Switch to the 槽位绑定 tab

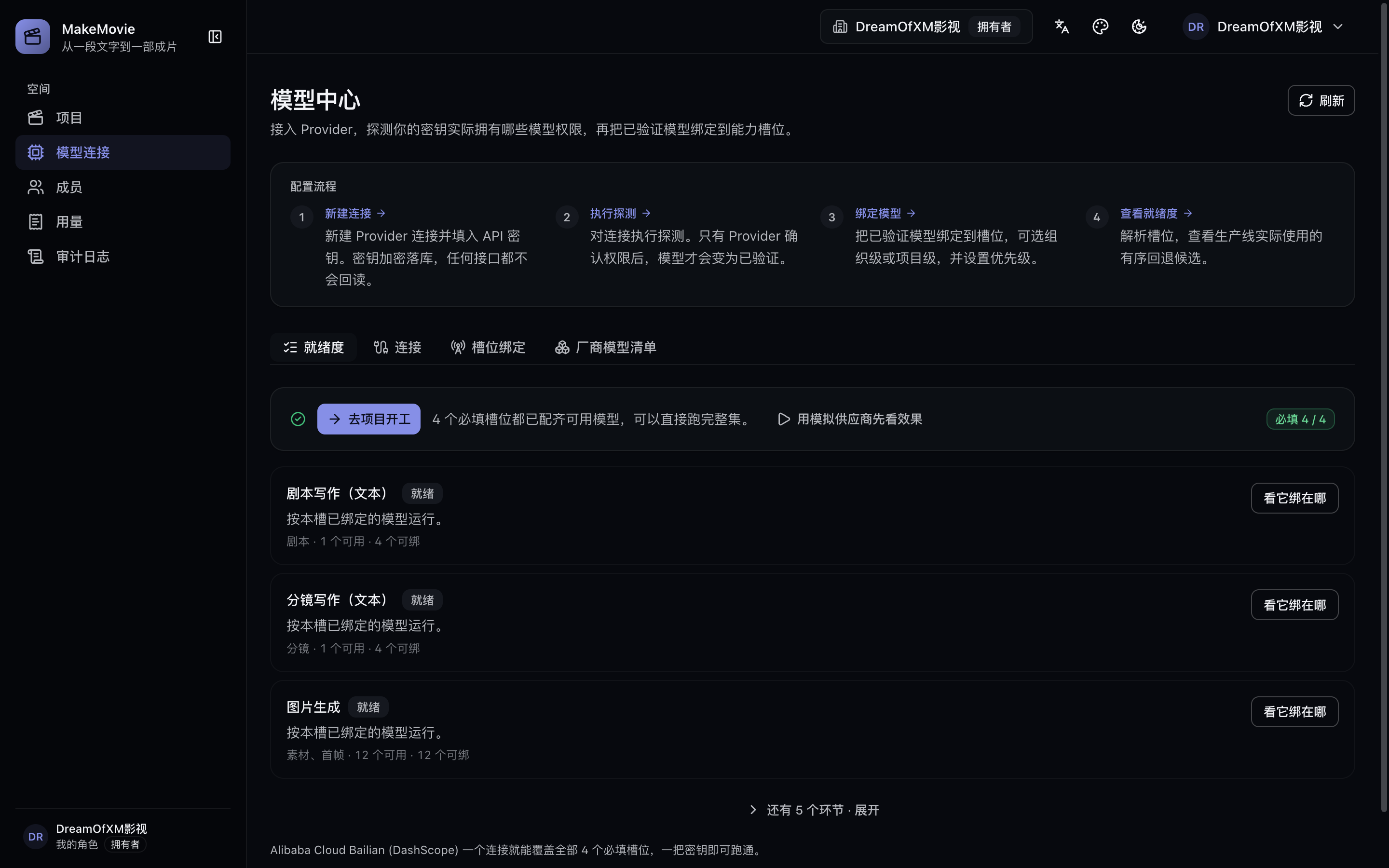tap(488, 347)
